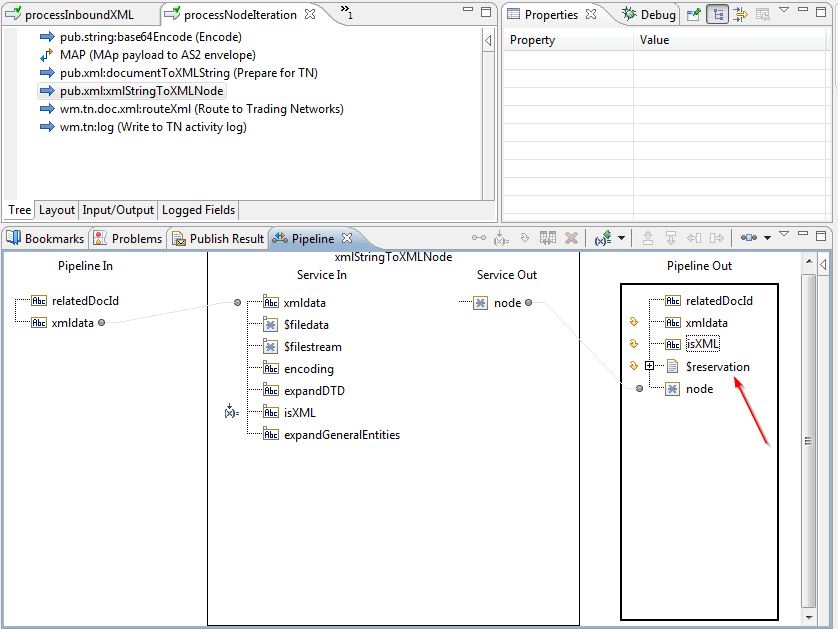This screenshot has height=629, width=838.
Task: Open the Pipeline view menu triangle
Action: click(x=784, y=234)
